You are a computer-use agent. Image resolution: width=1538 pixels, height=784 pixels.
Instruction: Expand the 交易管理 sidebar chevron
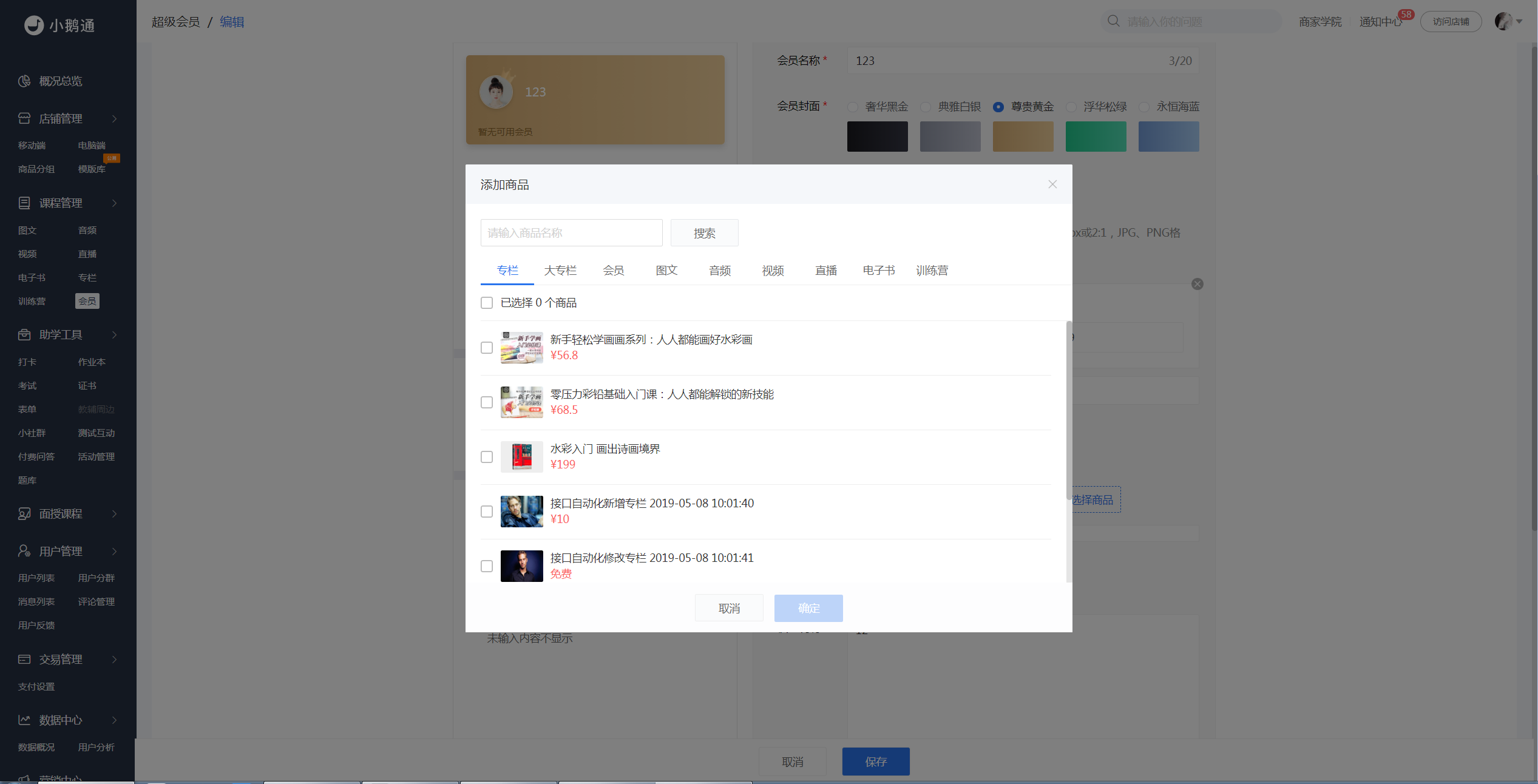click(x=114, y=660)
